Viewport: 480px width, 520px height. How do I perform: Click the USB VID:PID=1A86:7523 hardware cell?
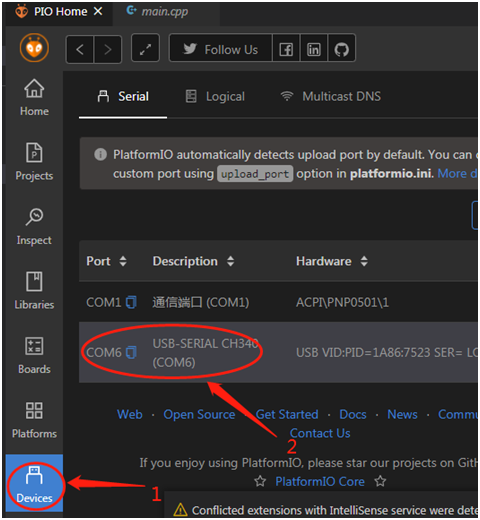pos(387,352)
